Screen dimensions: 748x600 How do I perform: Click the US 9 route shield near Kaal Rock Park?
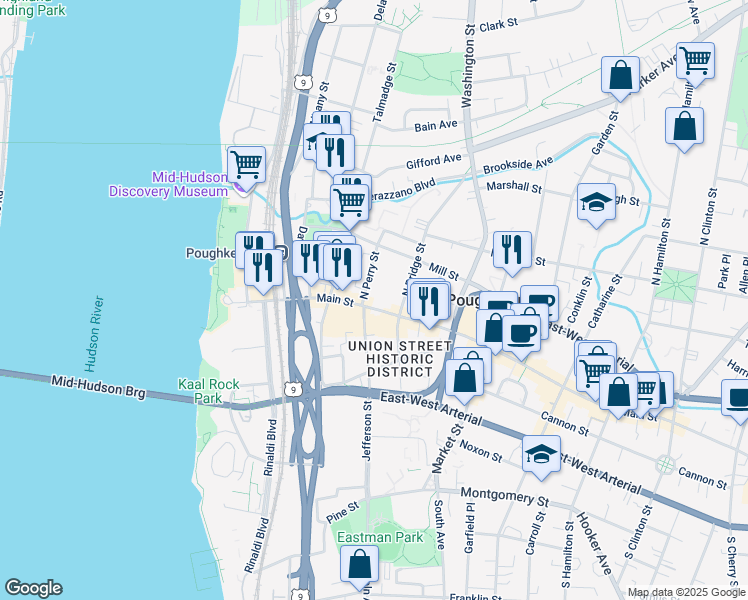point(293,390)
